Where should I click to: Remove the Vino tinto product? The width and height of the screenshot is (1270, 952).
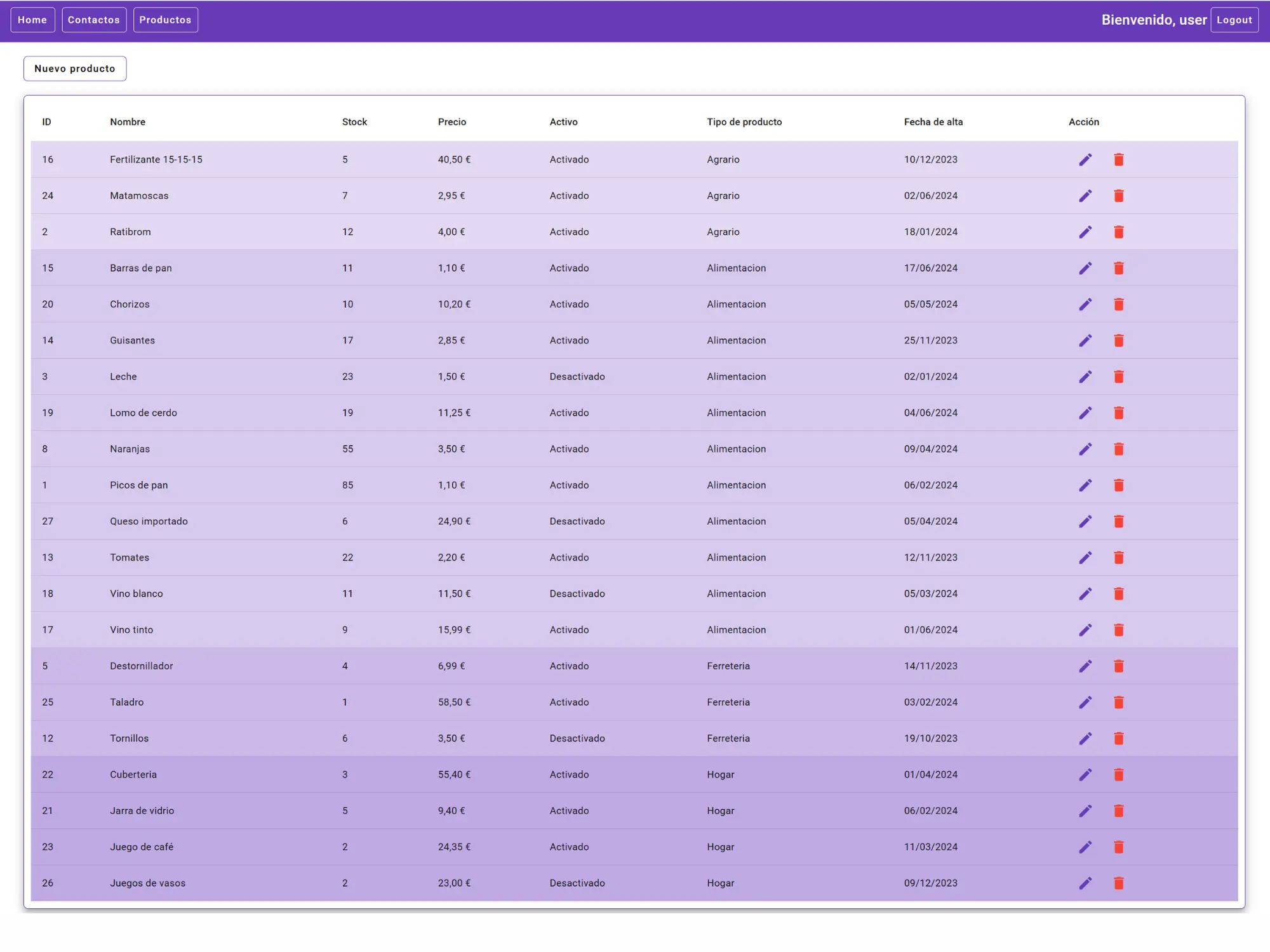(1119, 630)
